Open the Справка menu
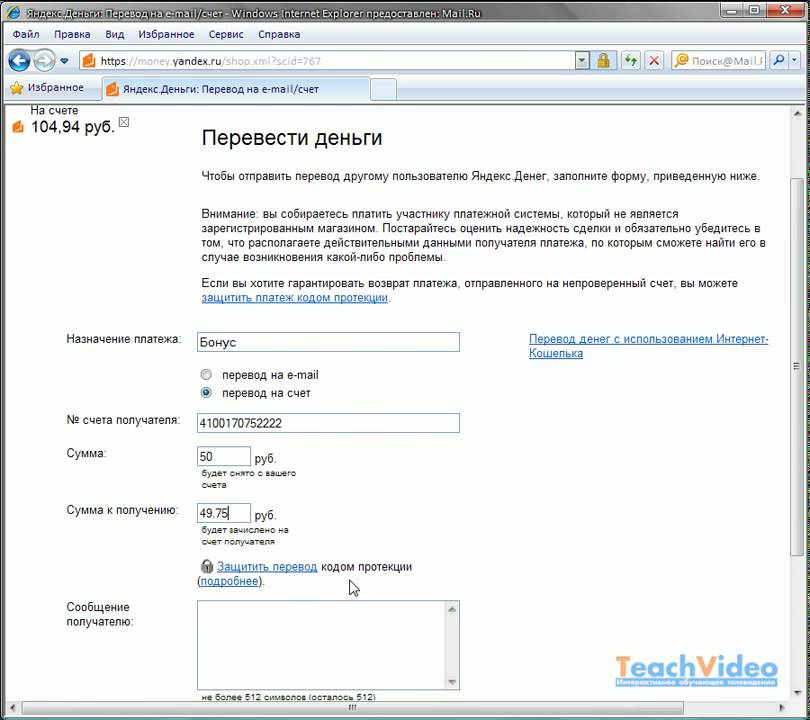Image resolution: width=810 pixels, height=720 pixels. [x=279, y=34]
